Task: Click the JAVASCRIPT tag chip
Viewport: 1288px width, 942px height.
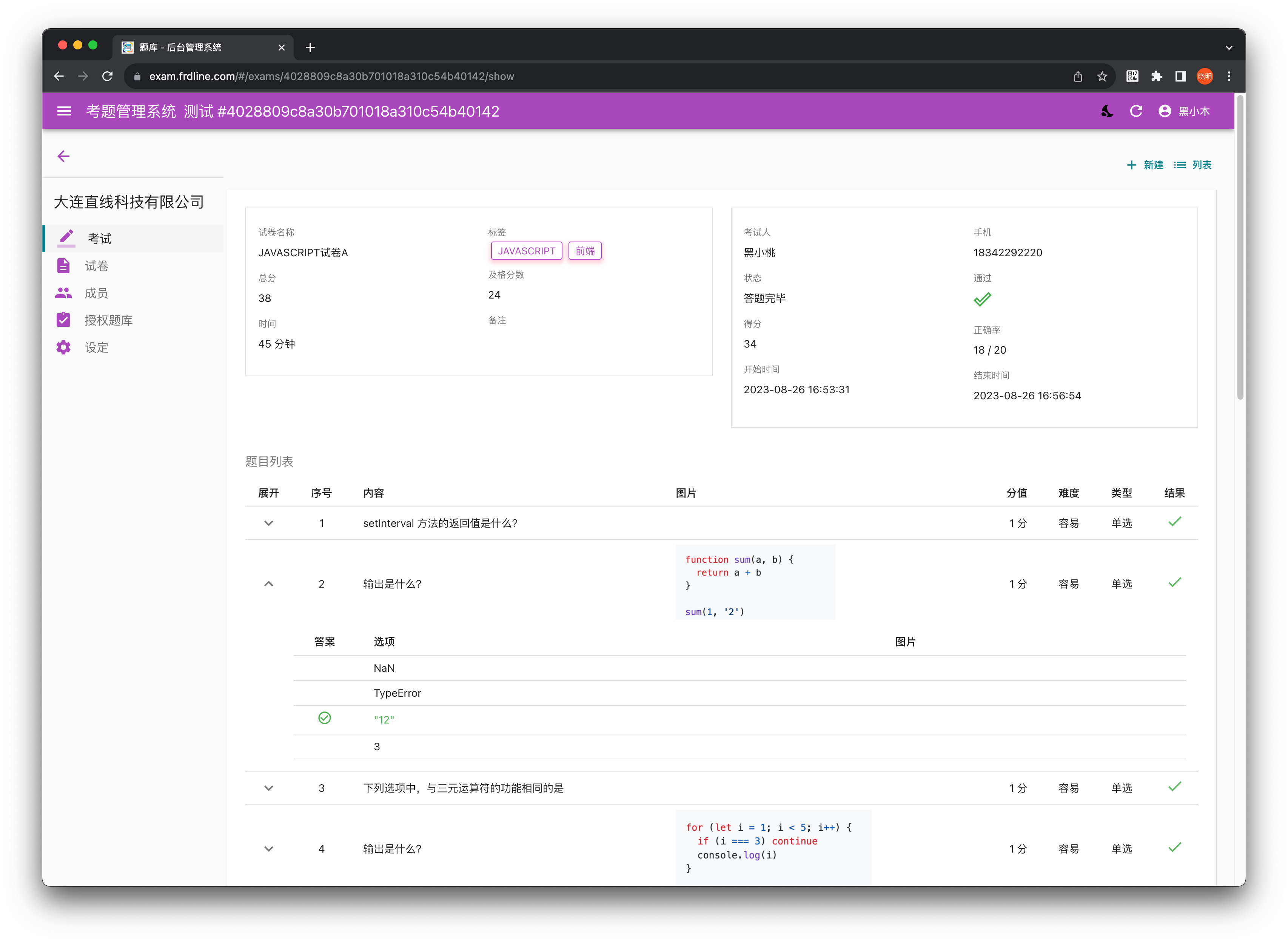Action: 527,251
